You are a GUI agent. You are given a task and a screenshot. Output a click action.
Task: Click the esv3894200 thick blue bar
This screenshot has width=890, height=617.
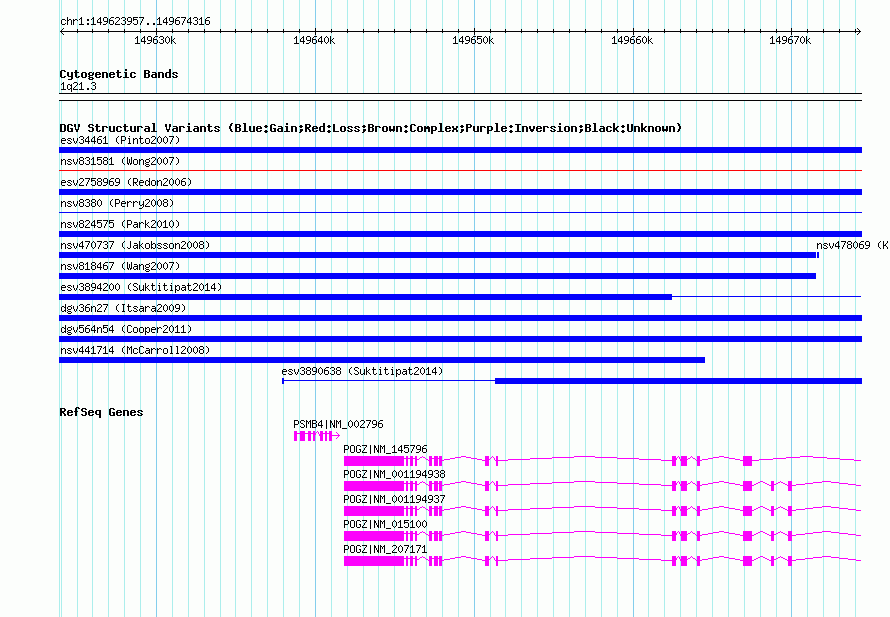pyautogui.click(x=366, y=297)
